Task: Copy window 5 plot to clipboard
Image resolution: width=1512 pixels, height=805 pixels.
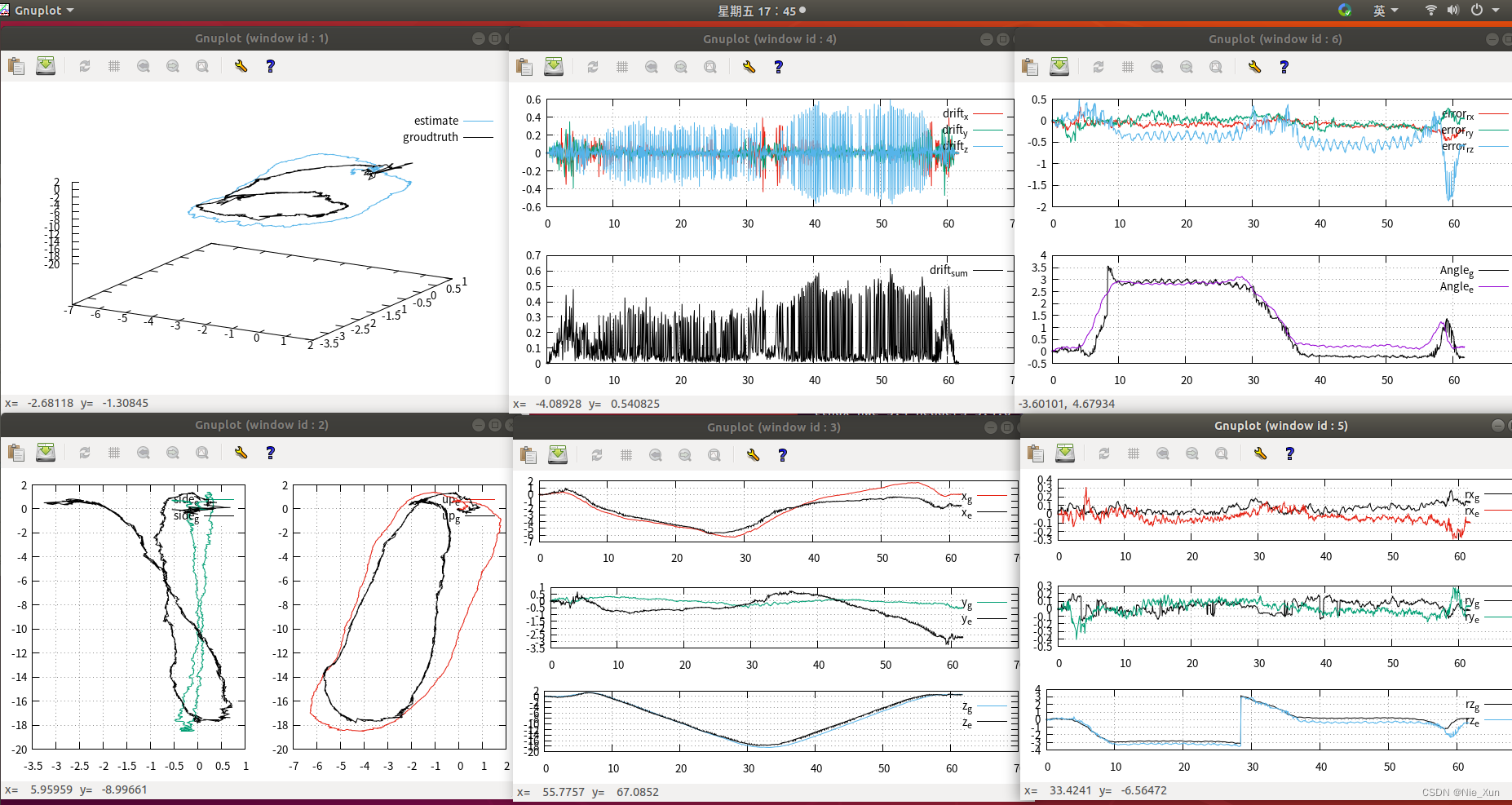Action: click(x=1036, y=453)
